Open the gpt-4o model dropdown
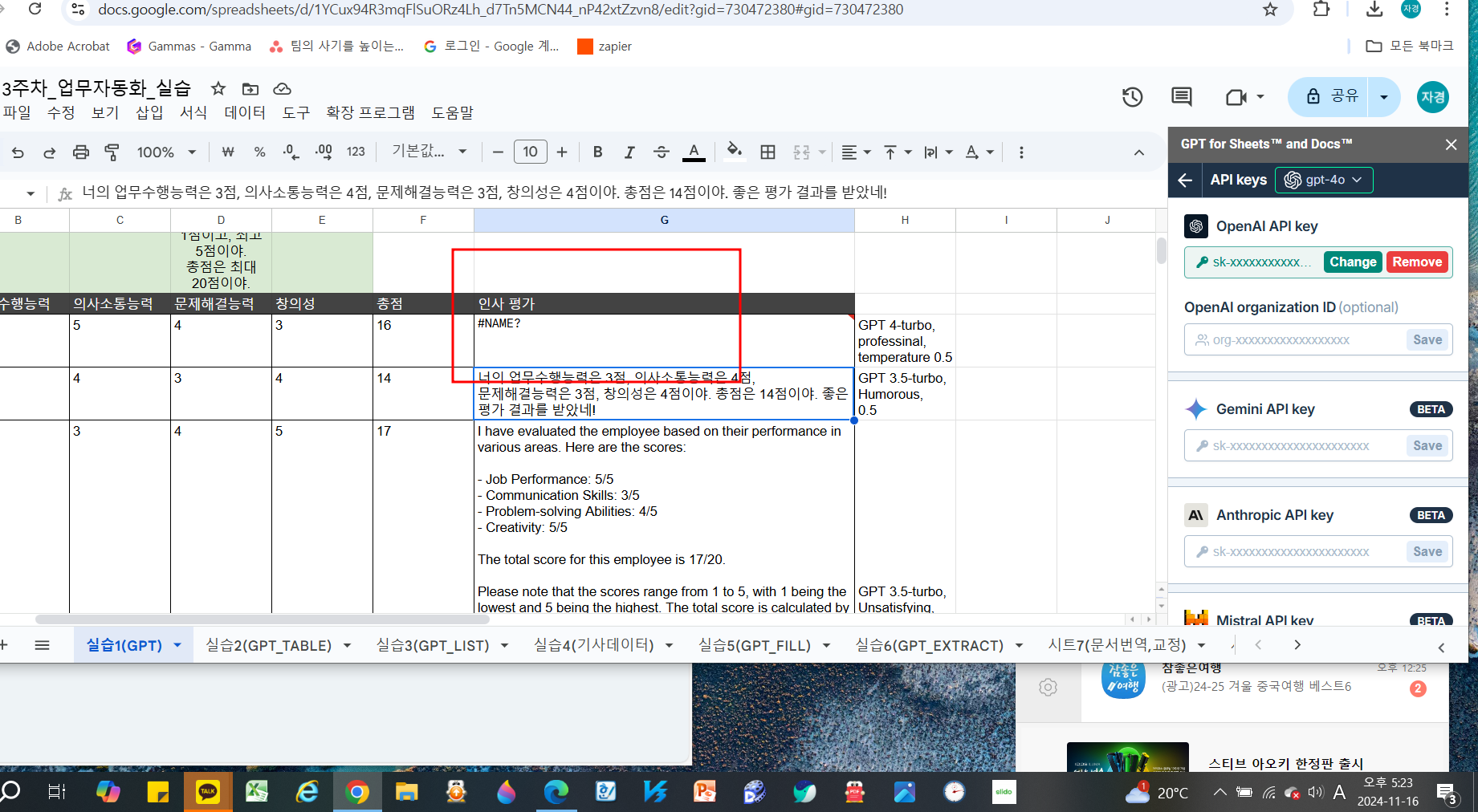The width and height of the screenshot is (1478, 812). [x=1324, y=180]
